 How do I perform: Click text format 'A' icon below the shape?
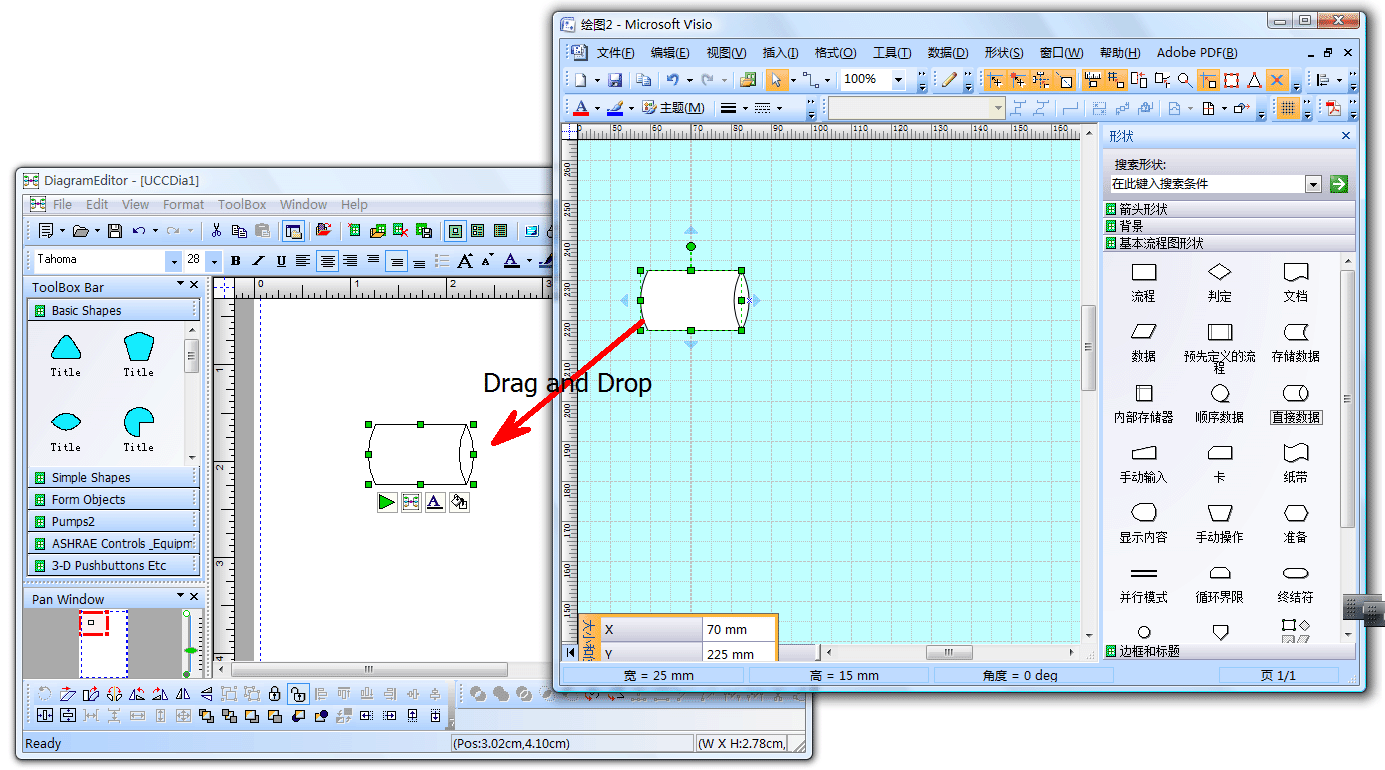click(x=435, y=502)
